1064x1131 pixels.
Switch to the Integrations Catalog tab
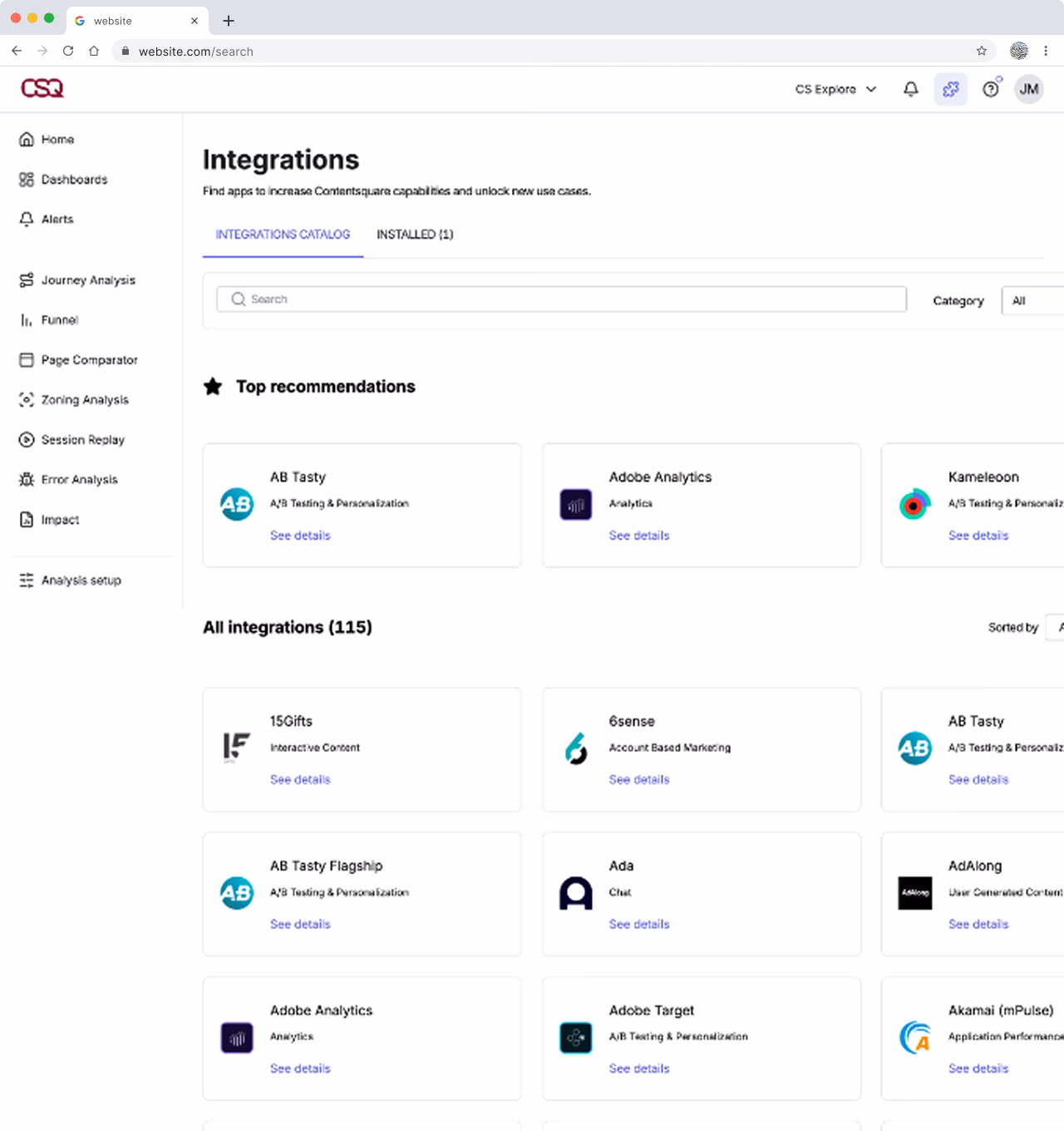(283, 235)
